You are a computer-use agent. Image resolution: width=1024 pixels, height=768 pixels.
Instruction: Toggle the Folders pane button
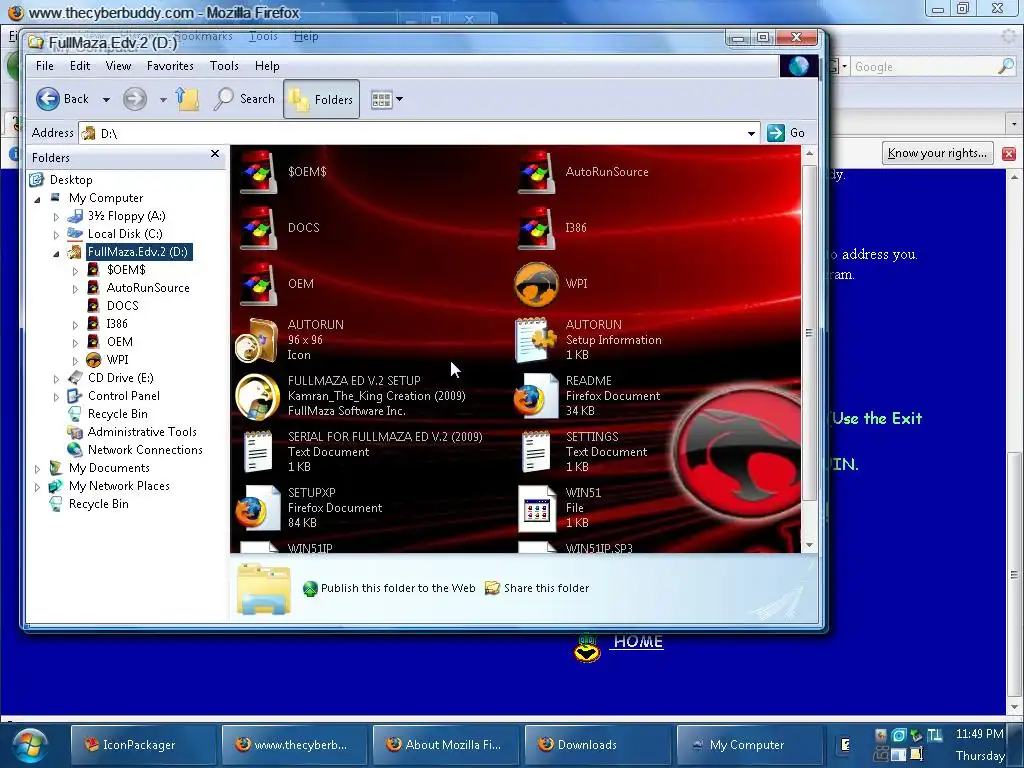coord(321,99)
